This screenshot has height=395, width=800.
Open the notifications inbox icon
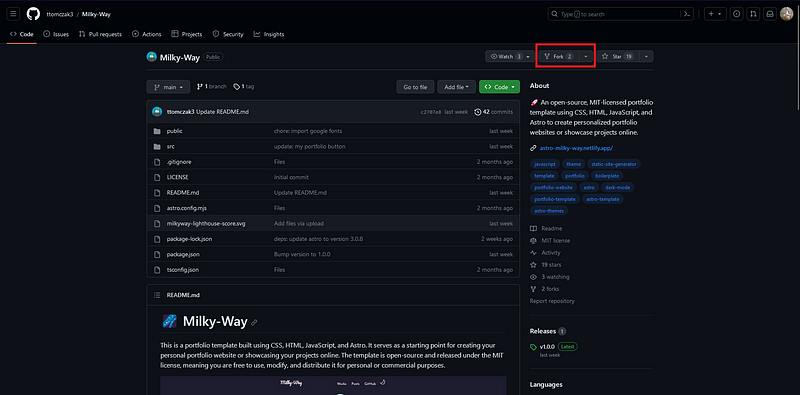769,14
